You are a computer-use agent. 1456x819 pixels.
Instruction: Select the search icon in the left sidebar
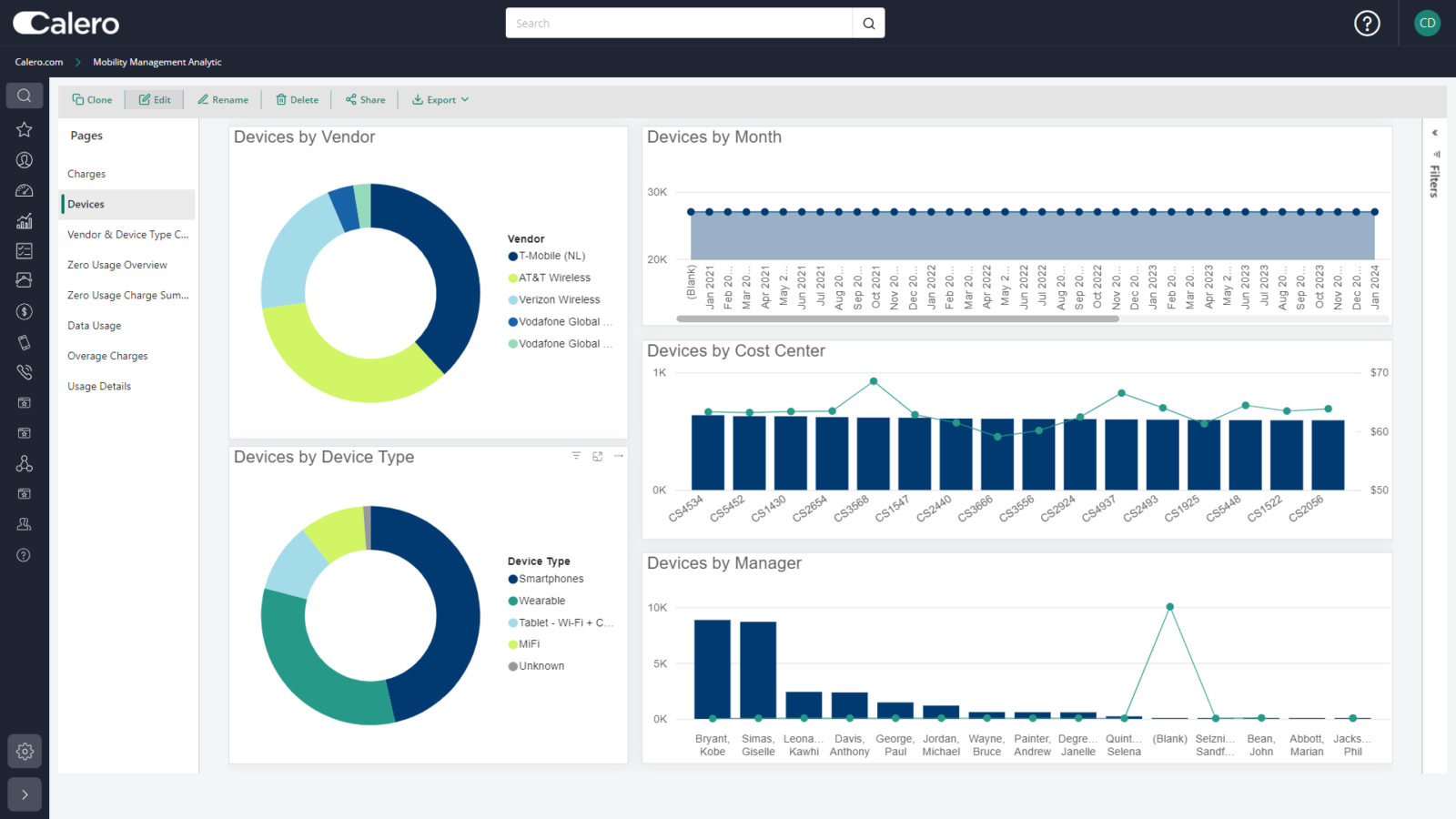click(x=25, y=96)
